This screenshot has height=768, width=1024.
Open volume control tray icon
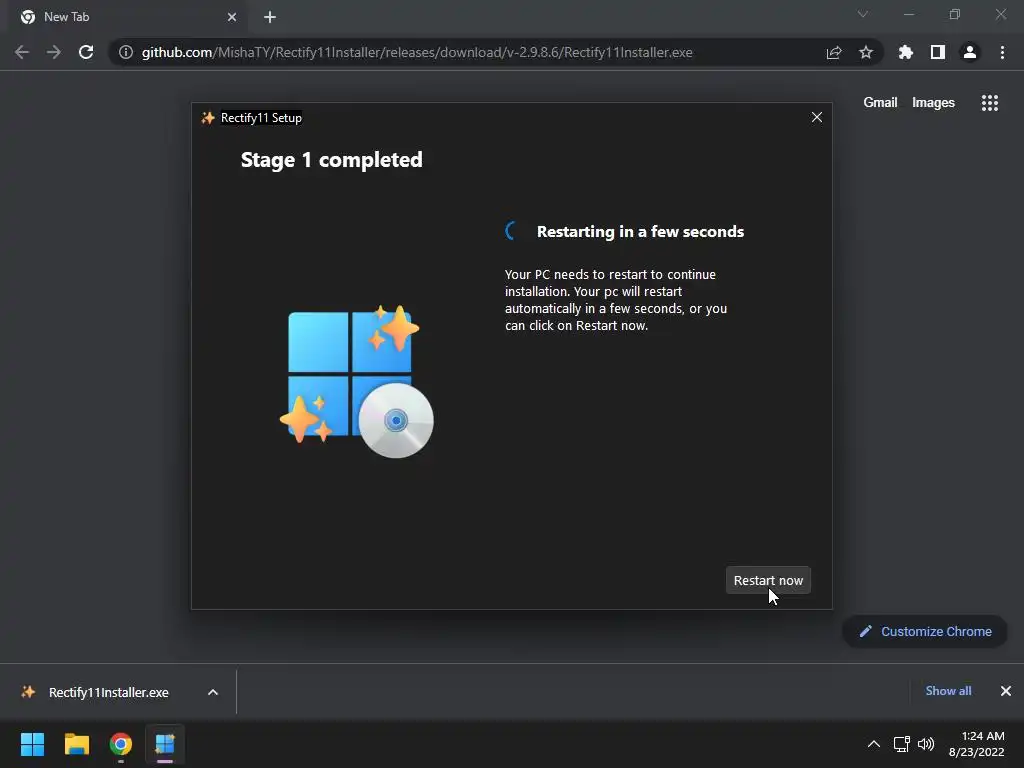(926, 744)
